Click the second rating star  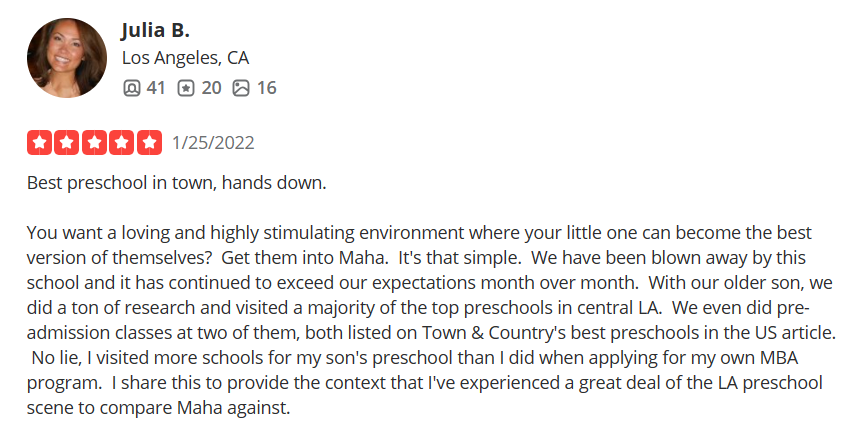tap(67, 143)
